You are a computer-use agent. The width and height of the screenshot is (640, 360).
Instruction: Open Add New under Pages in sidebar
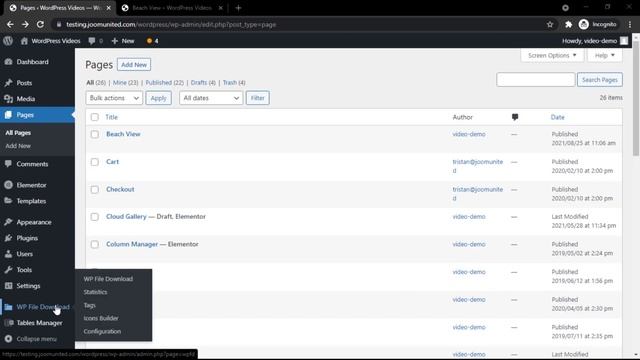tap(18, 146)
